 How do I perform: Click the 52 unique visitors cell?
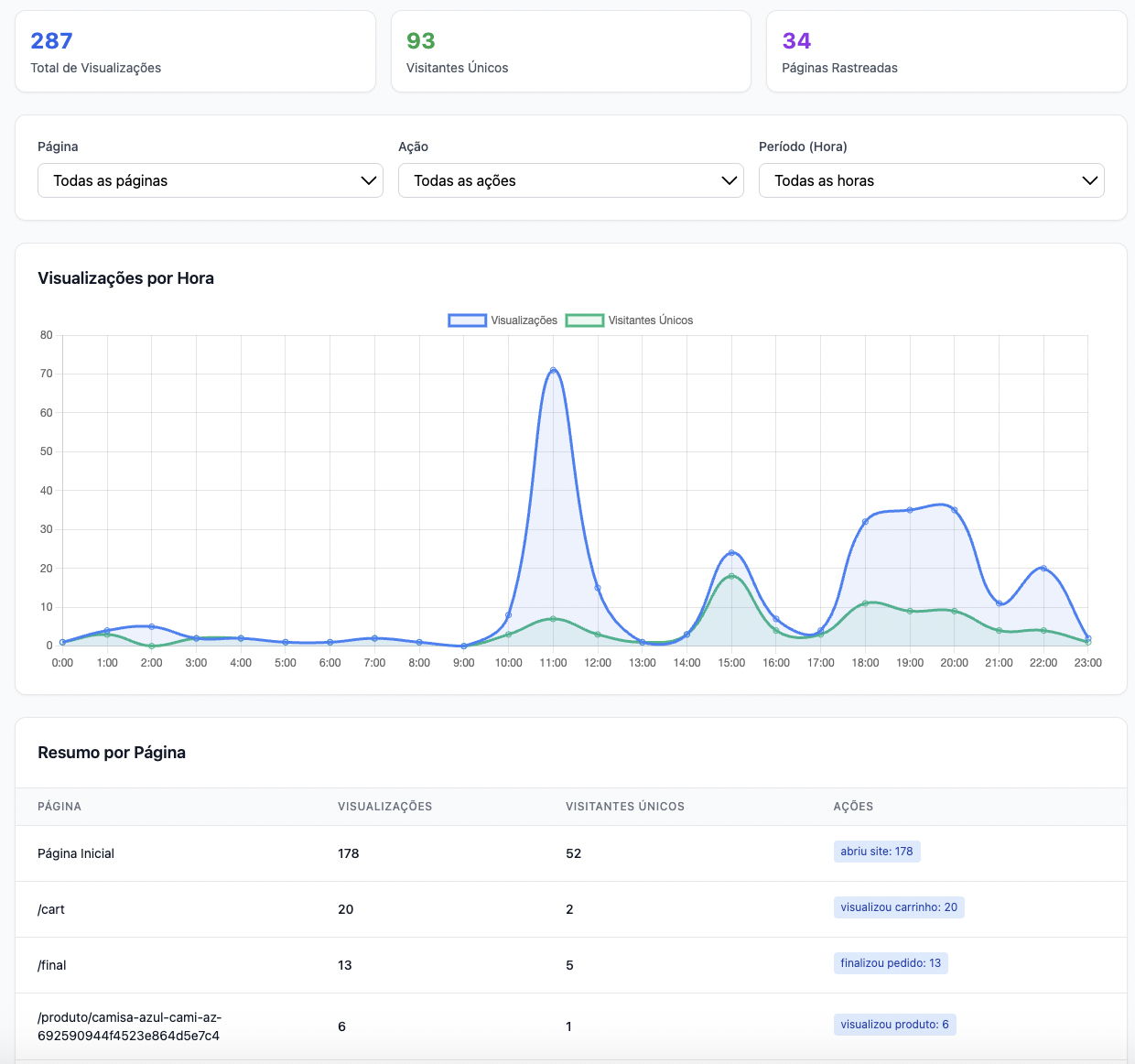click(574, 853)
